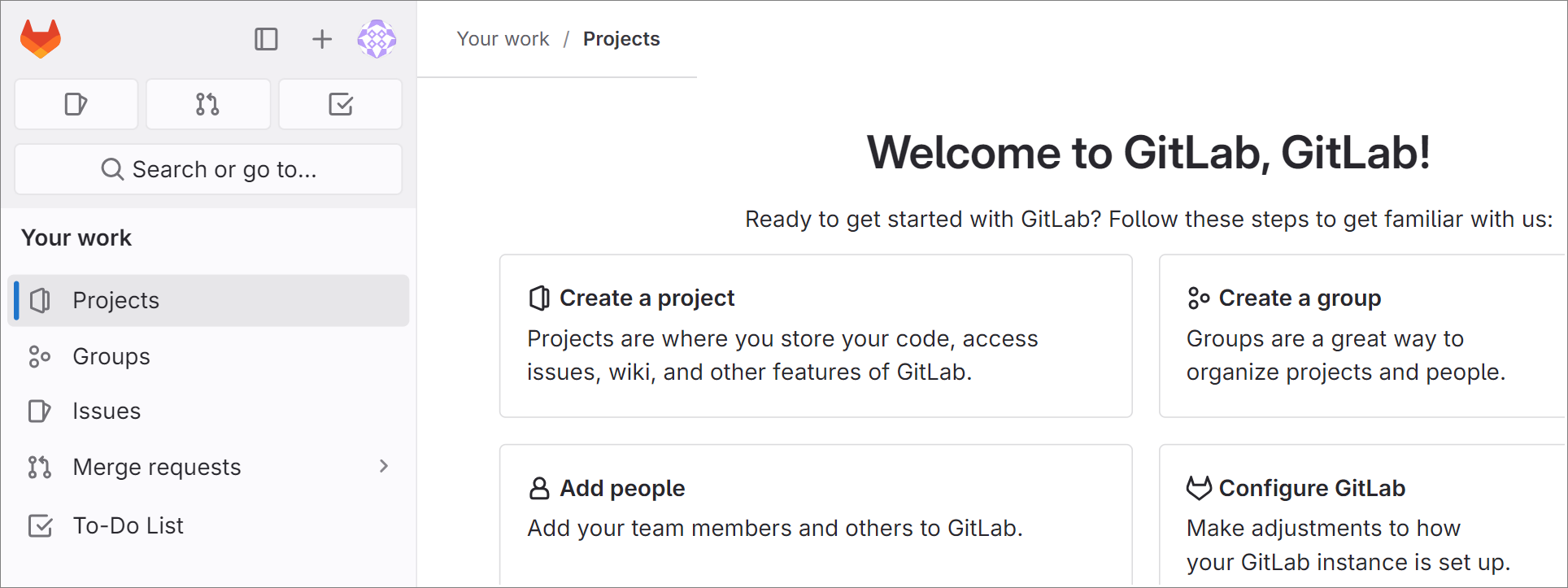This screenshot has height=588, width=1568.
Task: Open the To-Do List sidebar item
Action: click(x=208, y=525)
